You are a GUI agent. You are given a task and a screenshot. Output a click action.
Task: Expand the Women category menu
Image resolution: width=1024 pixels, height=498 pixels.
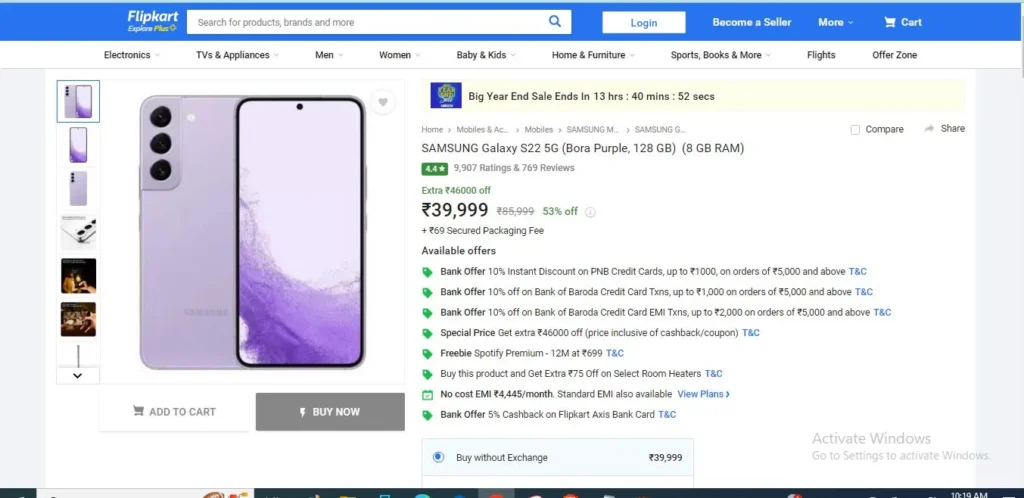pos(400,55)
